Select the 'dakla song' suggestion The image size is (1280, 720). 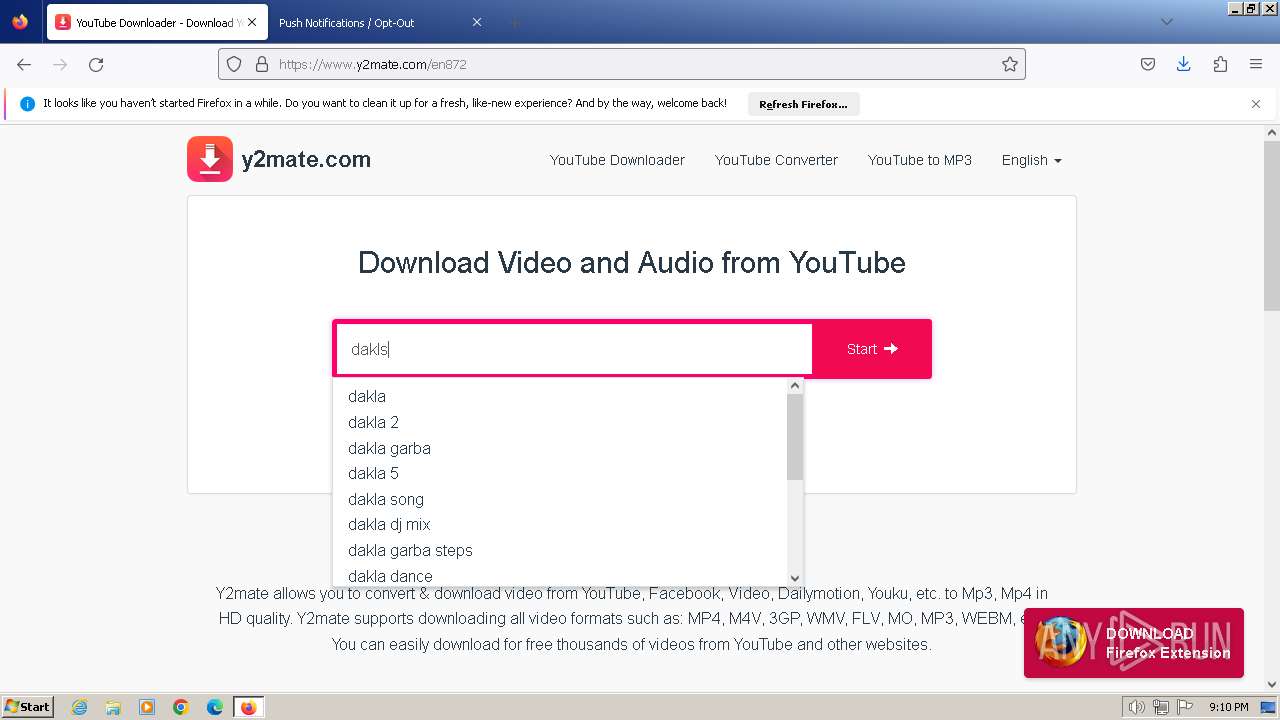click(560, 499)
